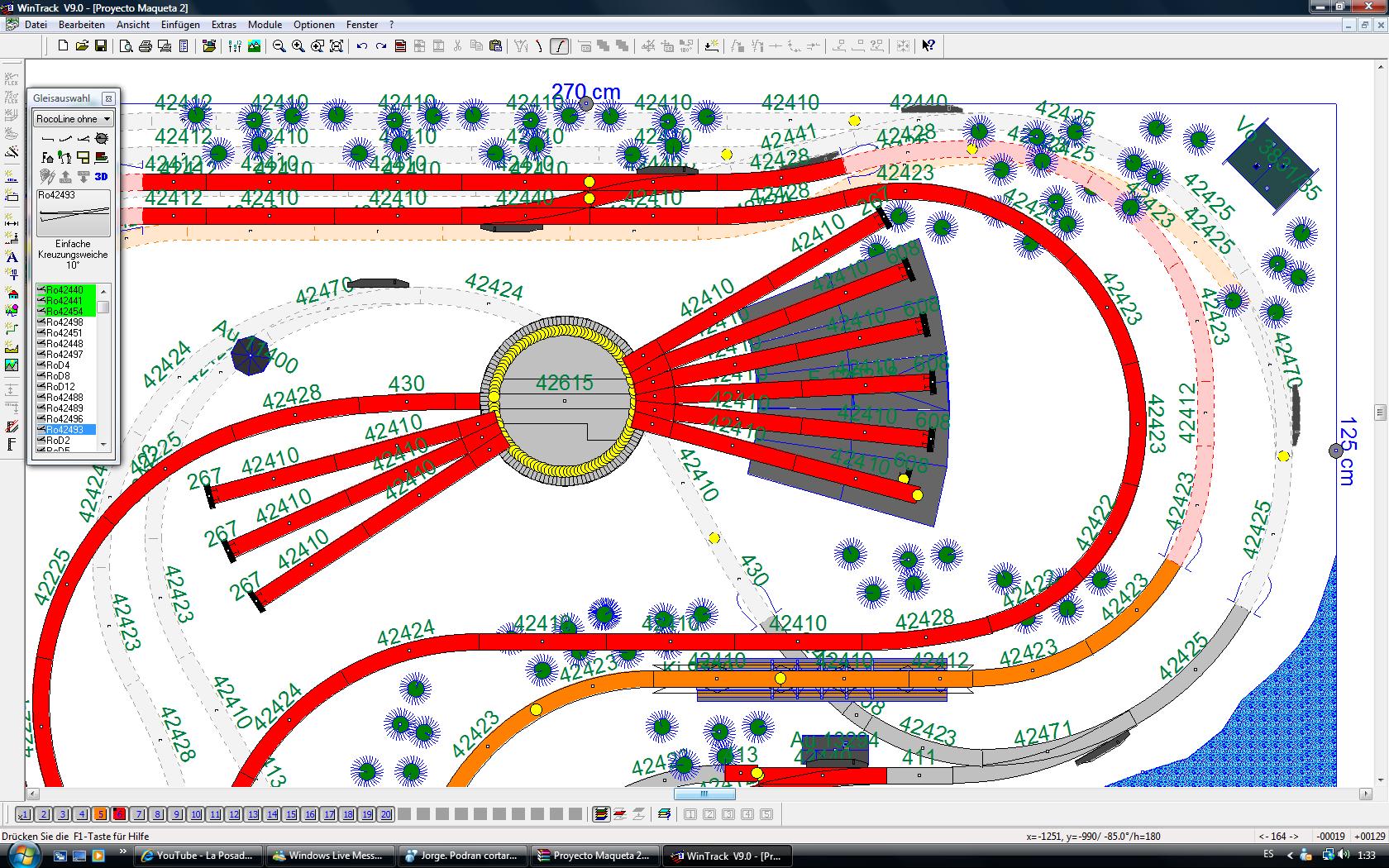Open the Einfügen menu
Screen dimensions: 1389x868
point(180,25)
